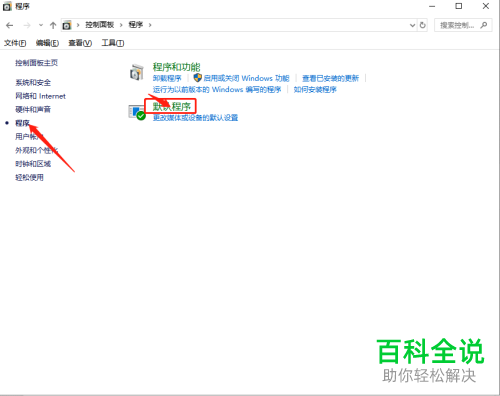Viewport: 500px width, 396px height.
Task: Open the 程序和功能 heading
Action: [176, 67]
